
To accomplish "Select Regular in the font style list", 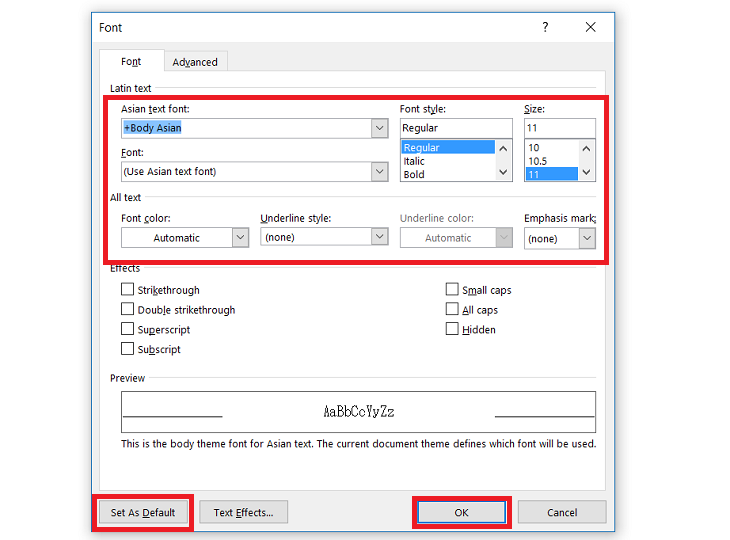I will tap(447, 147).
